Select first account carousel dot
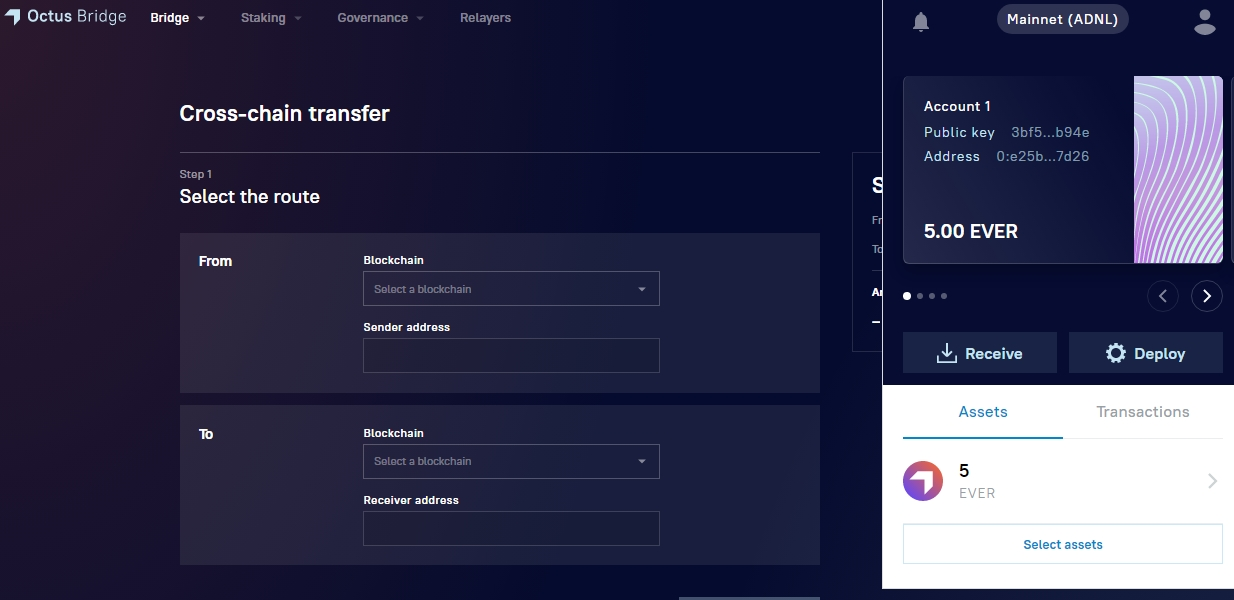The height and width of the screenshot is (600, 1234). [x=907, y=296]
